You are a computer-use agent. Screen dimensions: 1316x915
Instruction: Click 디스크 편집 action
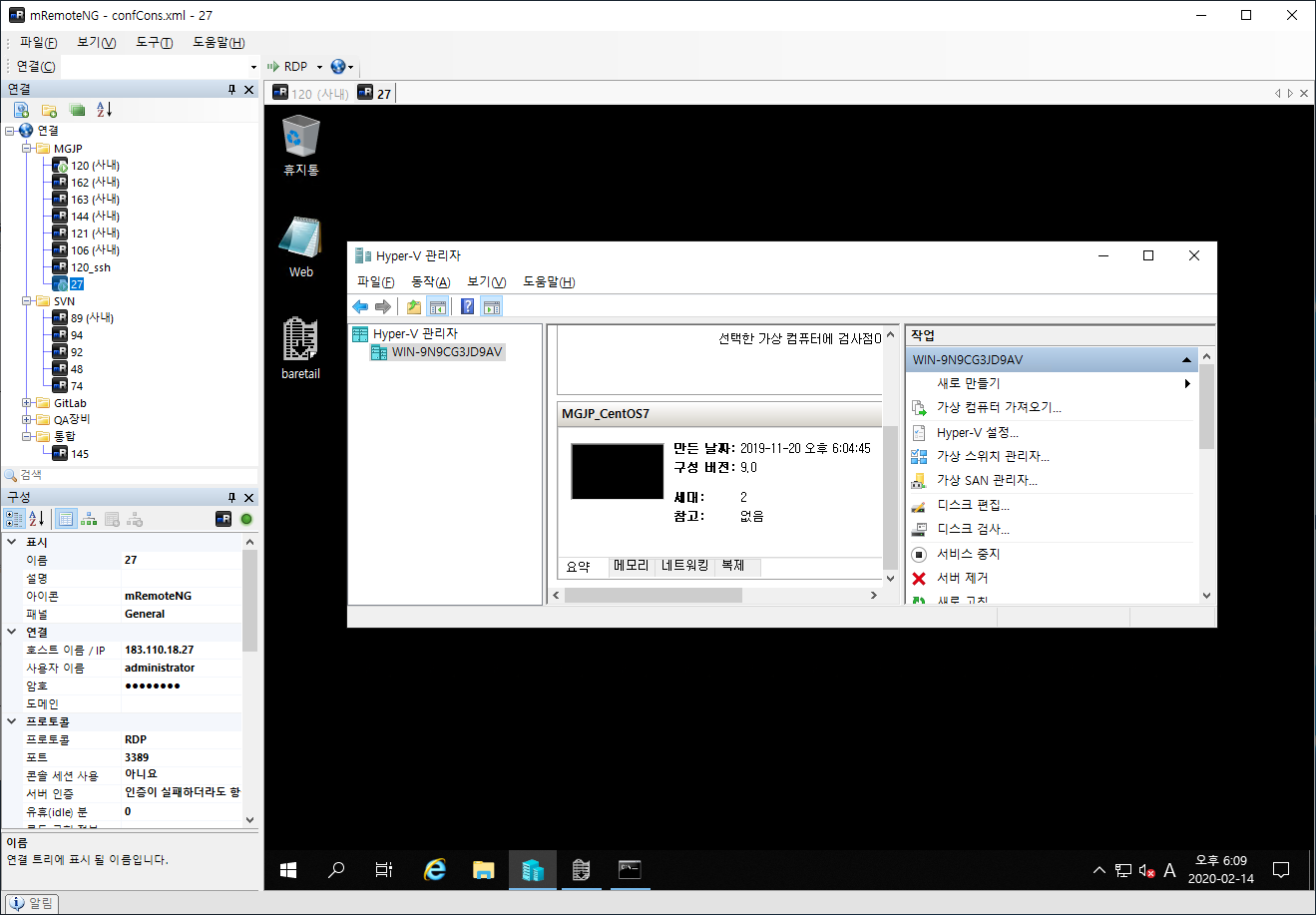[x=973, y=505]
